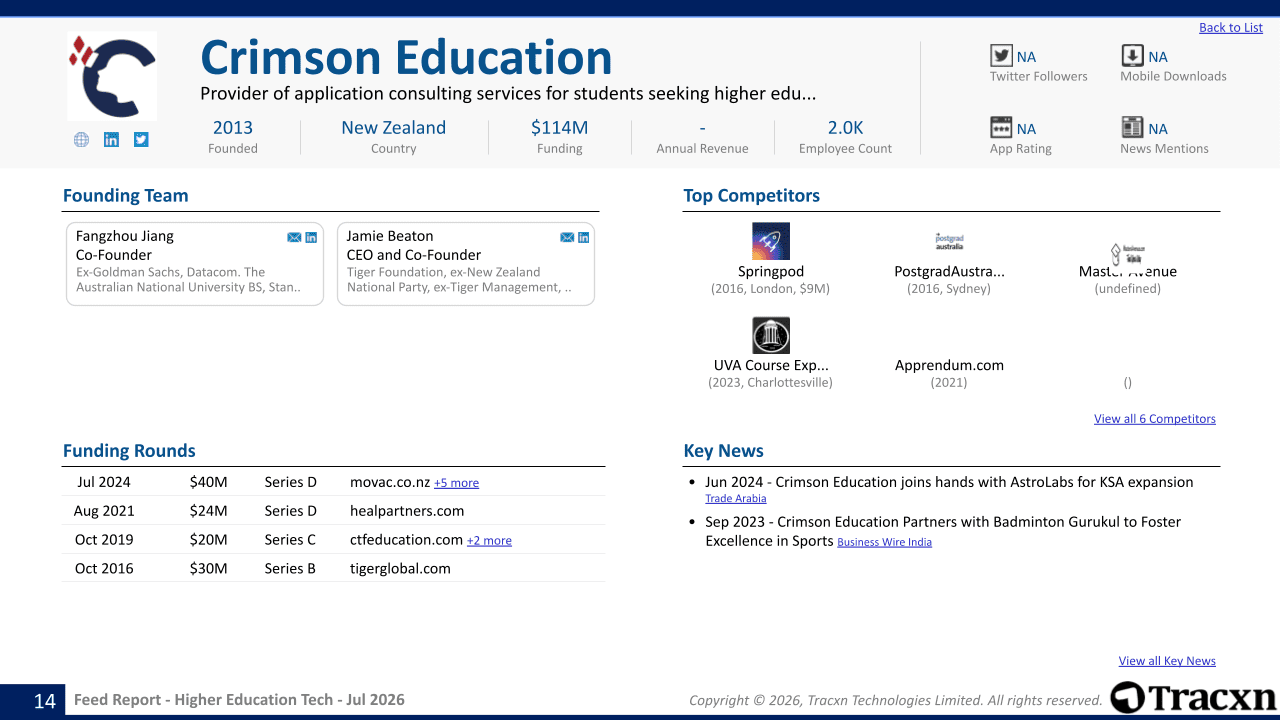Screen dimensions: 1280x720
Task: Show +5 more investors for Jul 2024 round
Action: coord(456,483)
